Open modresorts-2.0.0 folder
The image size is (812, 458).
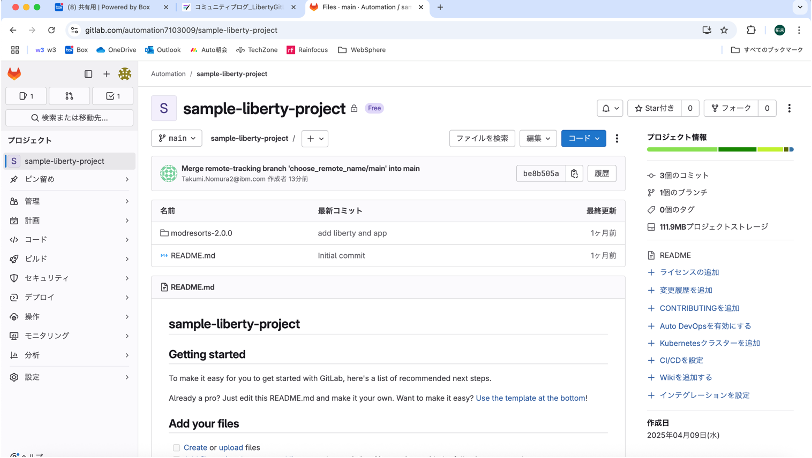(201, 233)
